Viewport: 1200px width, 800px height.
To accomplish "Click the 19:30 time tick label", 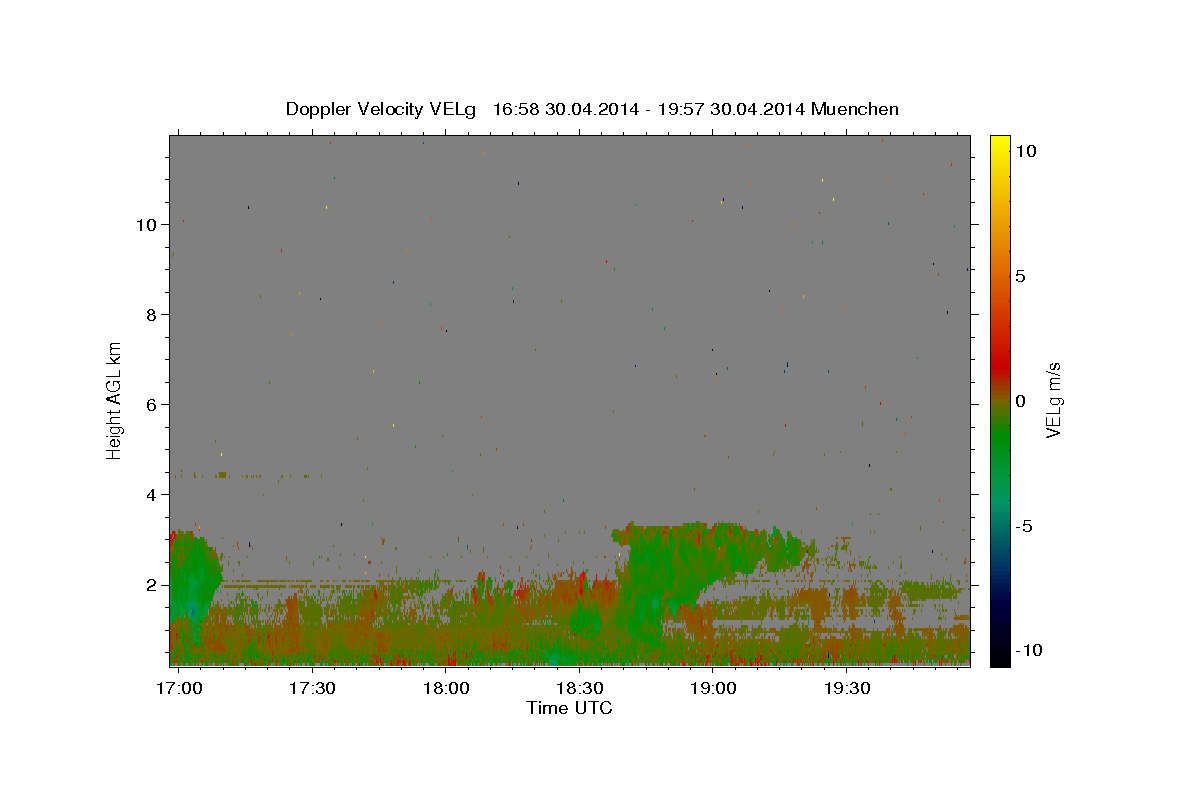I will click(845, 689).
